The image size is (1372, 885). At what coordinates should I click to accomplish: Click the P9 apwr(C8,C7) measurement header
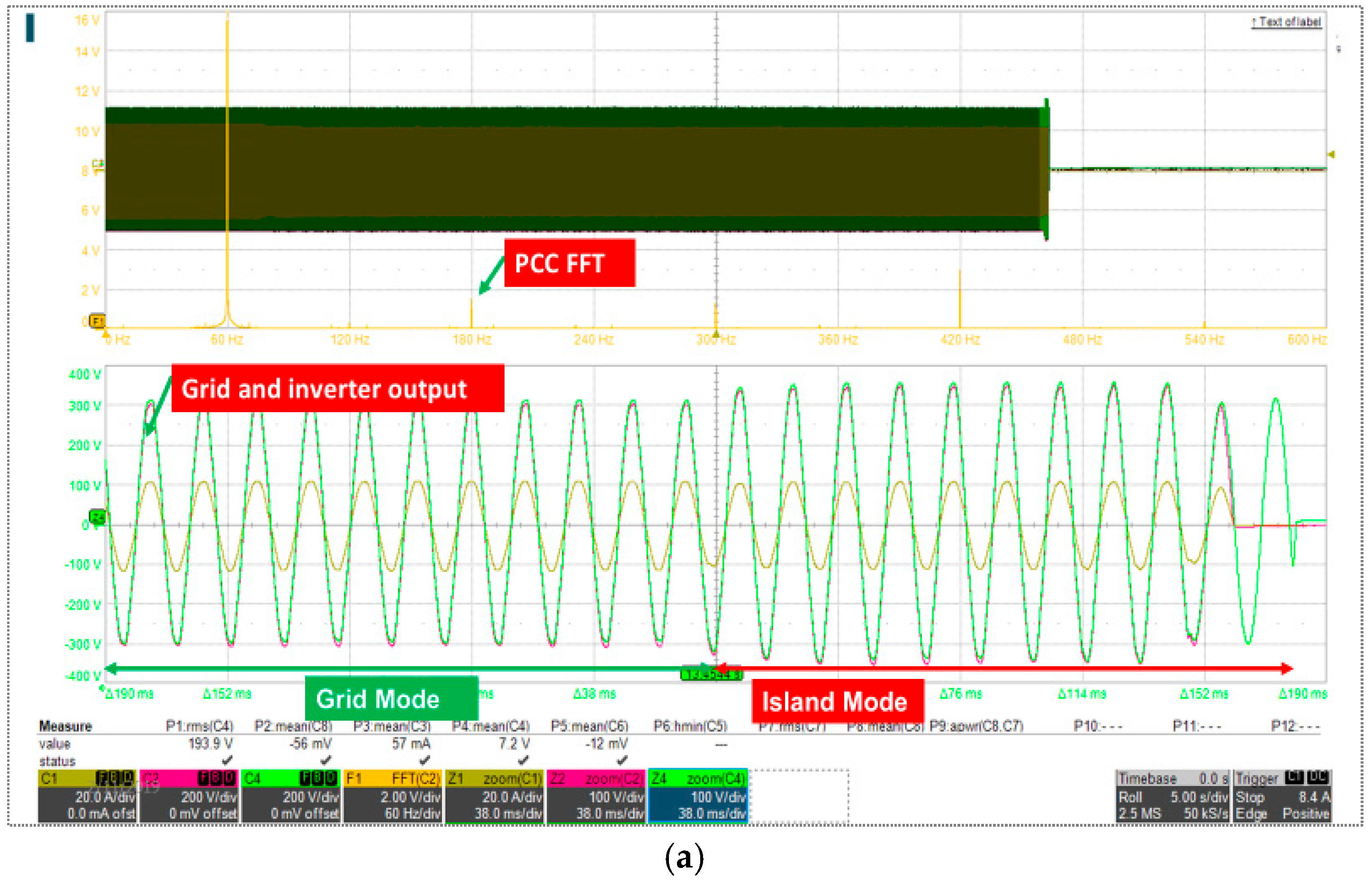[975, 726]
